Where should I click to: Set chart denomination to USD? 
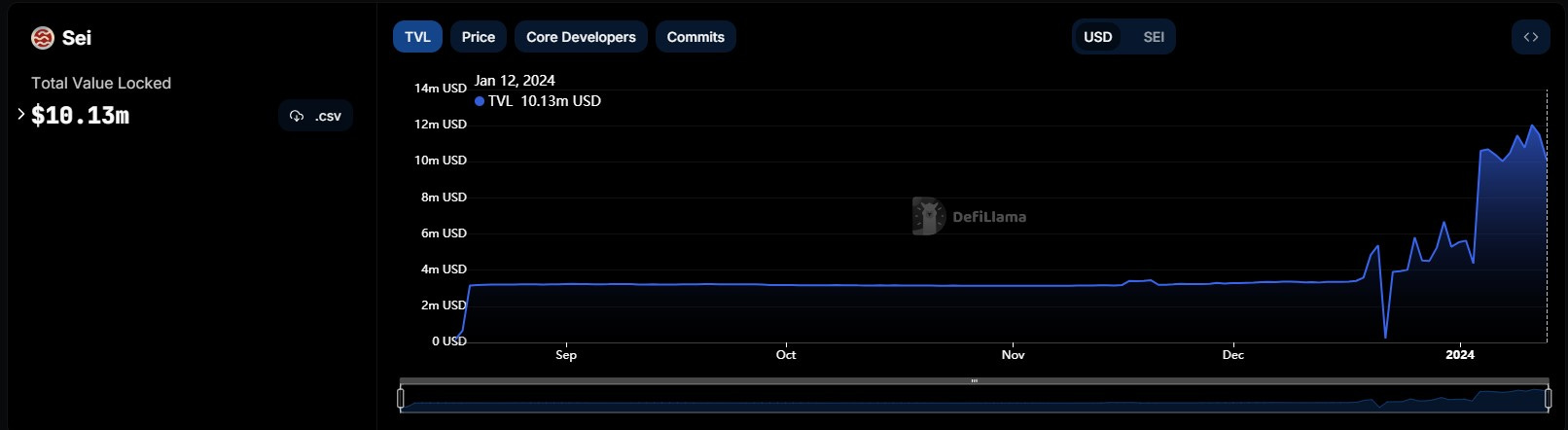[x=1097, y=37]
